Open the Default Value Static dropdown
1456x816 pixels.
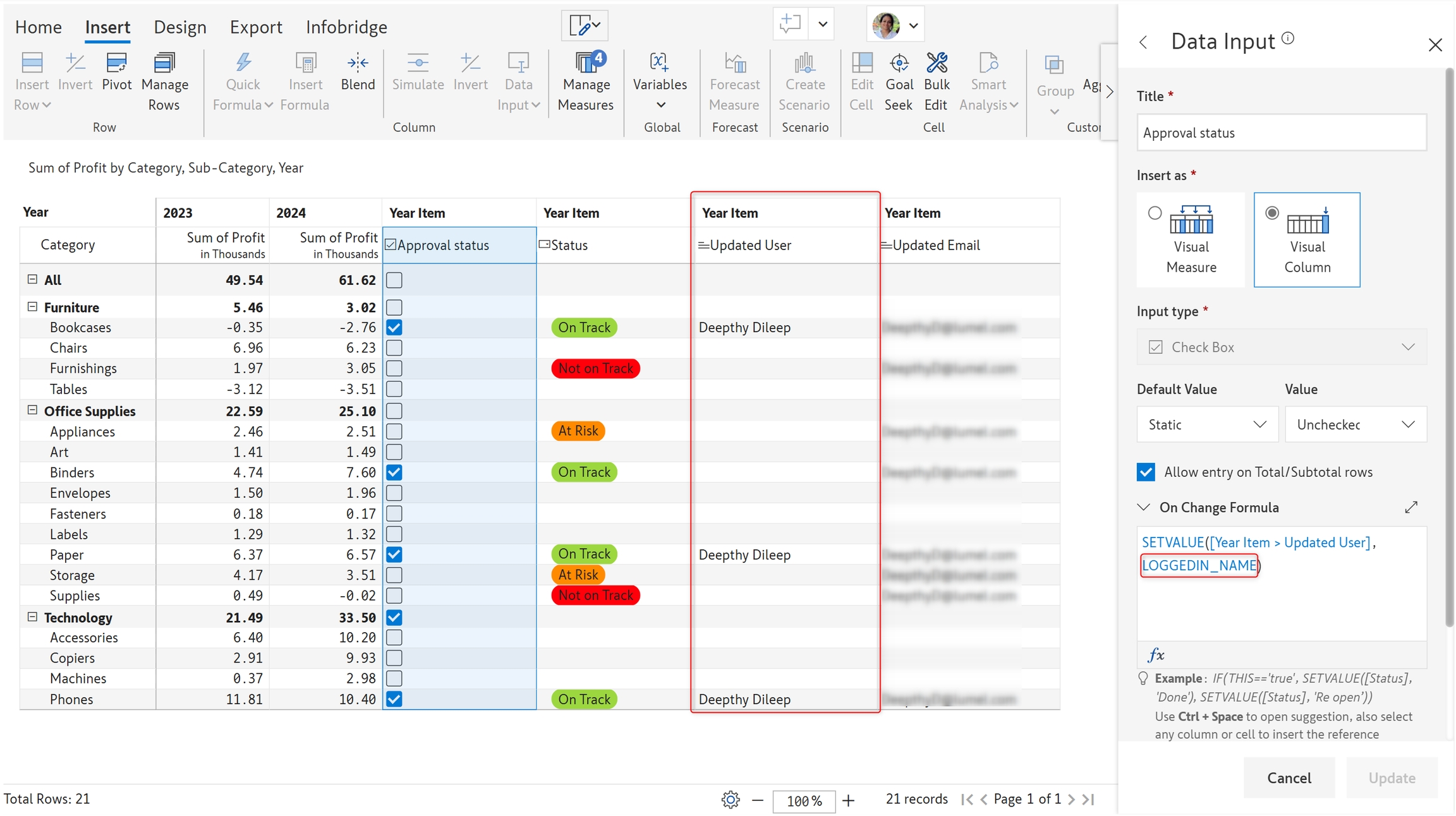[x=1207, y=424]
